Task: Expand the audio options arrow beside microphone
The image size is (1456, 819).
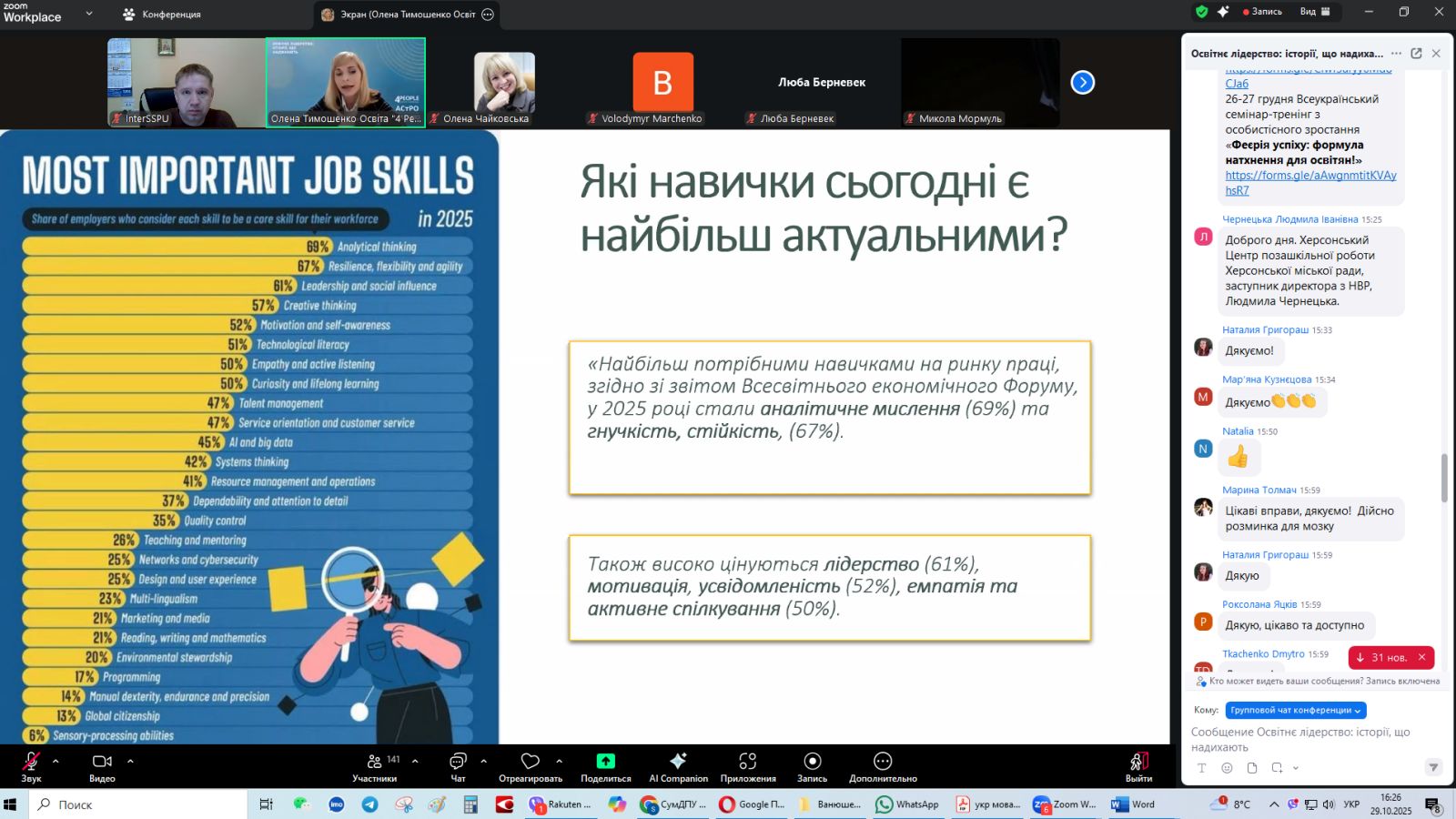Action: 56,761
